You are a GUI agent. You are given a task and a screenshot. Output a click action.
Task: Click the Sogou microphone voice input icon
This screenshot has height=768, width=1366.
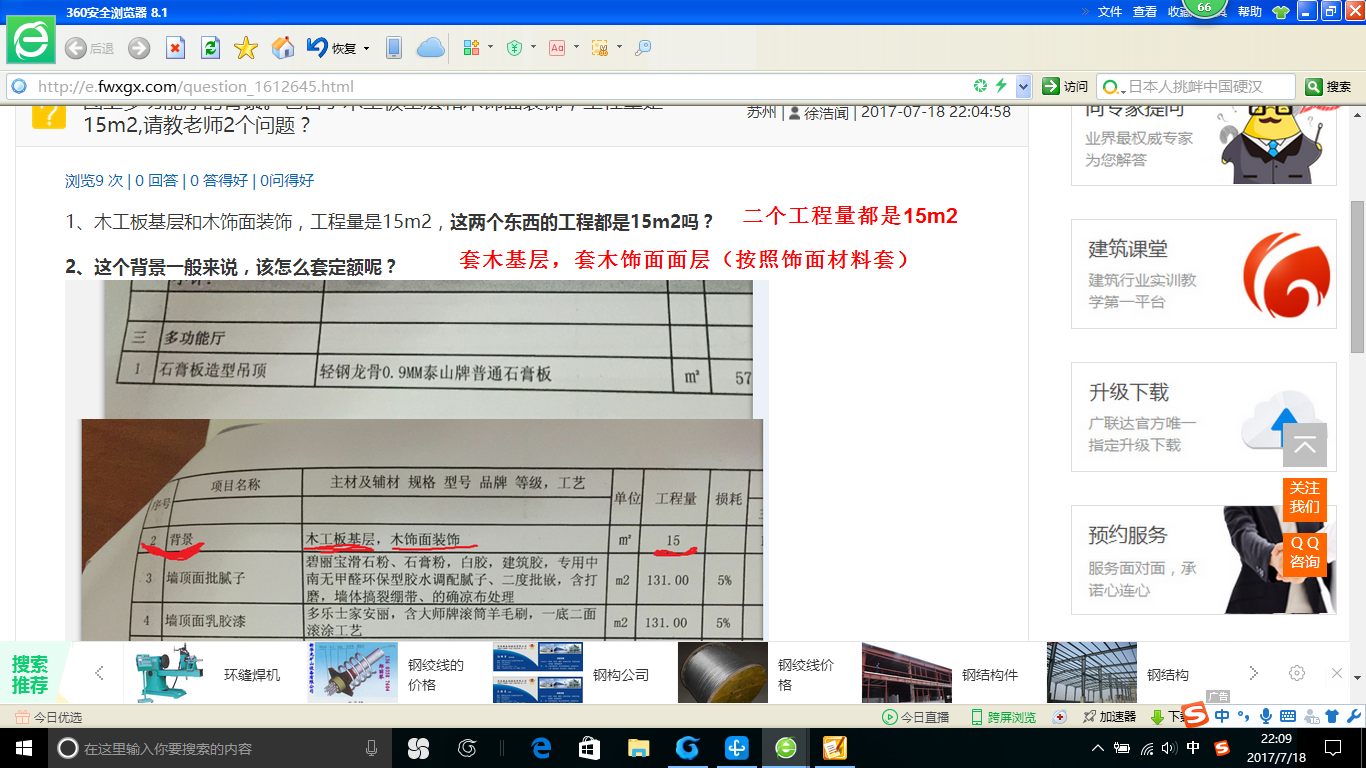(1266, 716)
